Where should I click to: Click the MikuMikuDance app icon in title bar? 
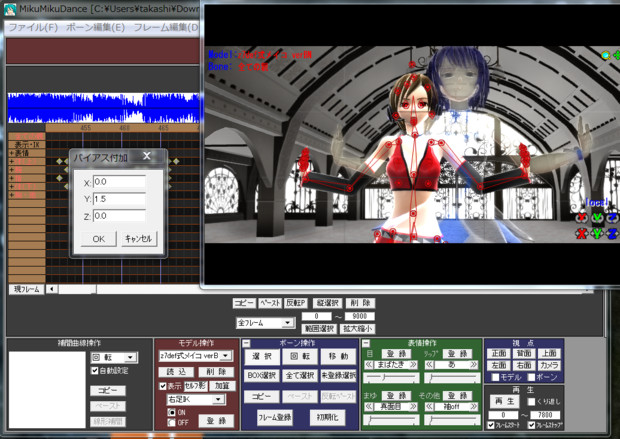(9, 9)
